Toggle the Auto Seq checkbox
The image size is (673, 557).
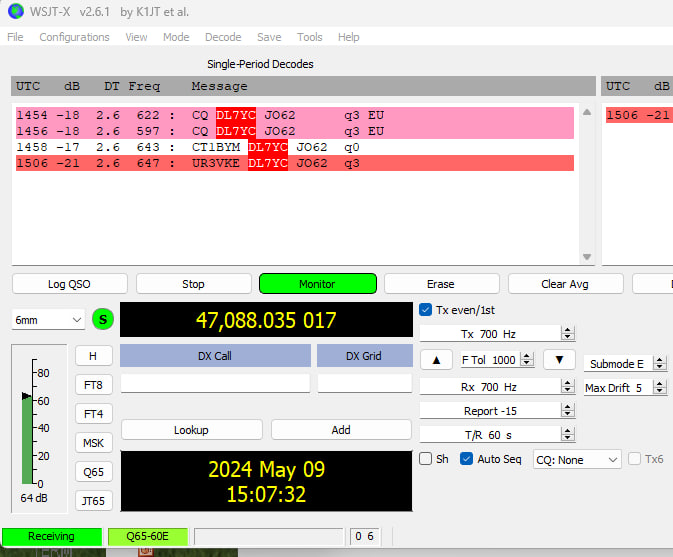(x=466, y=458)
